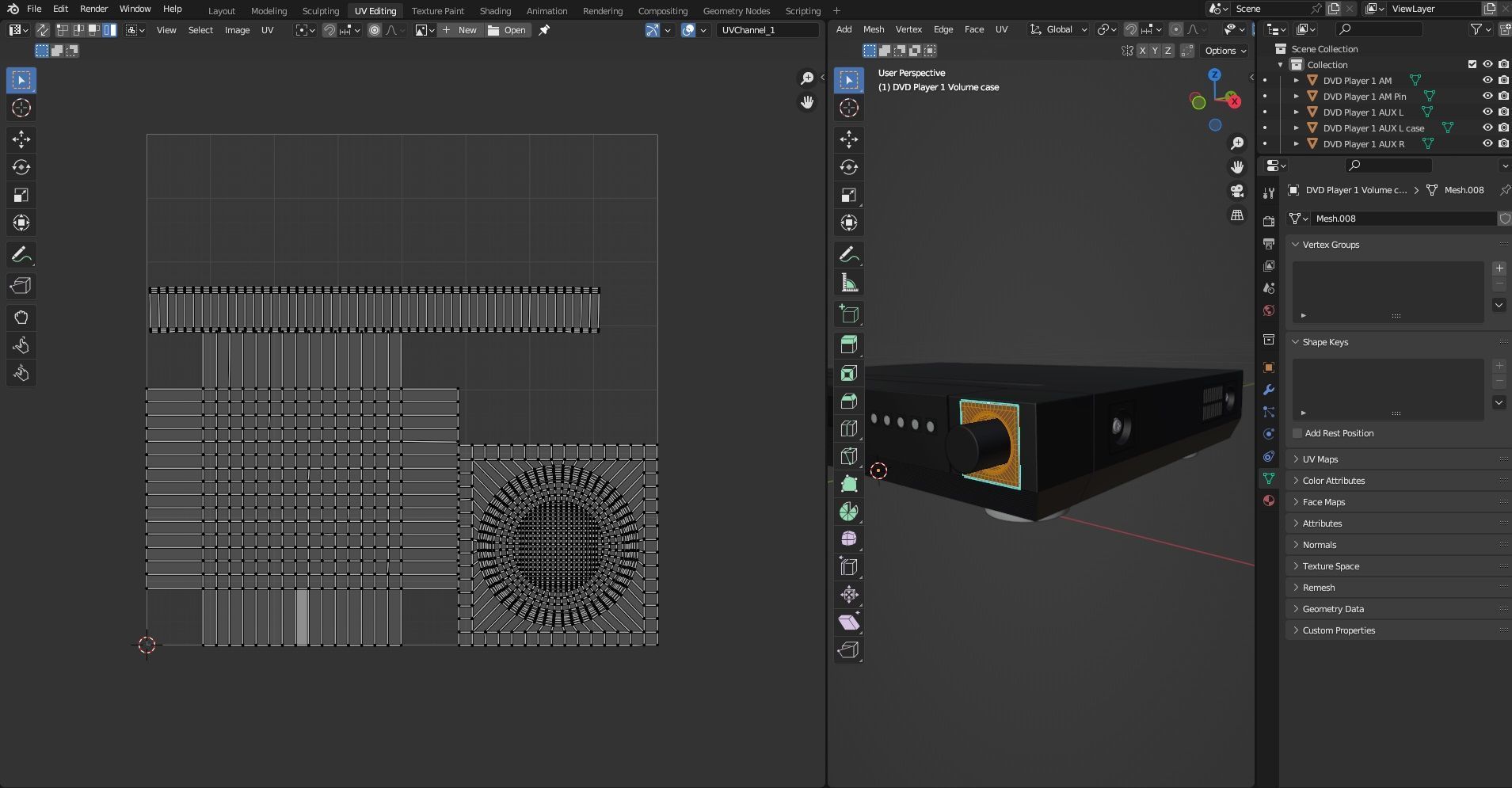Toggle Z axis mirror in viewport header
Screen dimensions: 1512x788
1167,51
